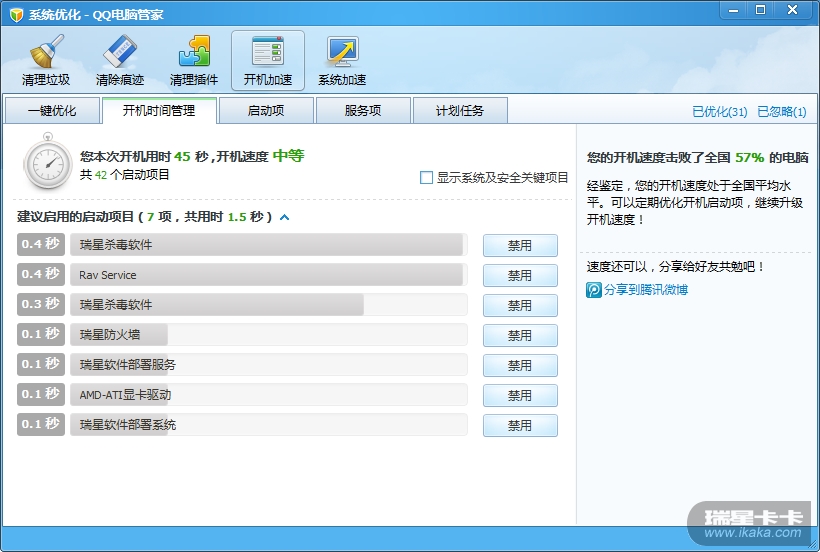Viewport: 820px width, 552px height.
Task: Click the QQ电脑管家 shield logo in title bar
Action: point(16,15)
